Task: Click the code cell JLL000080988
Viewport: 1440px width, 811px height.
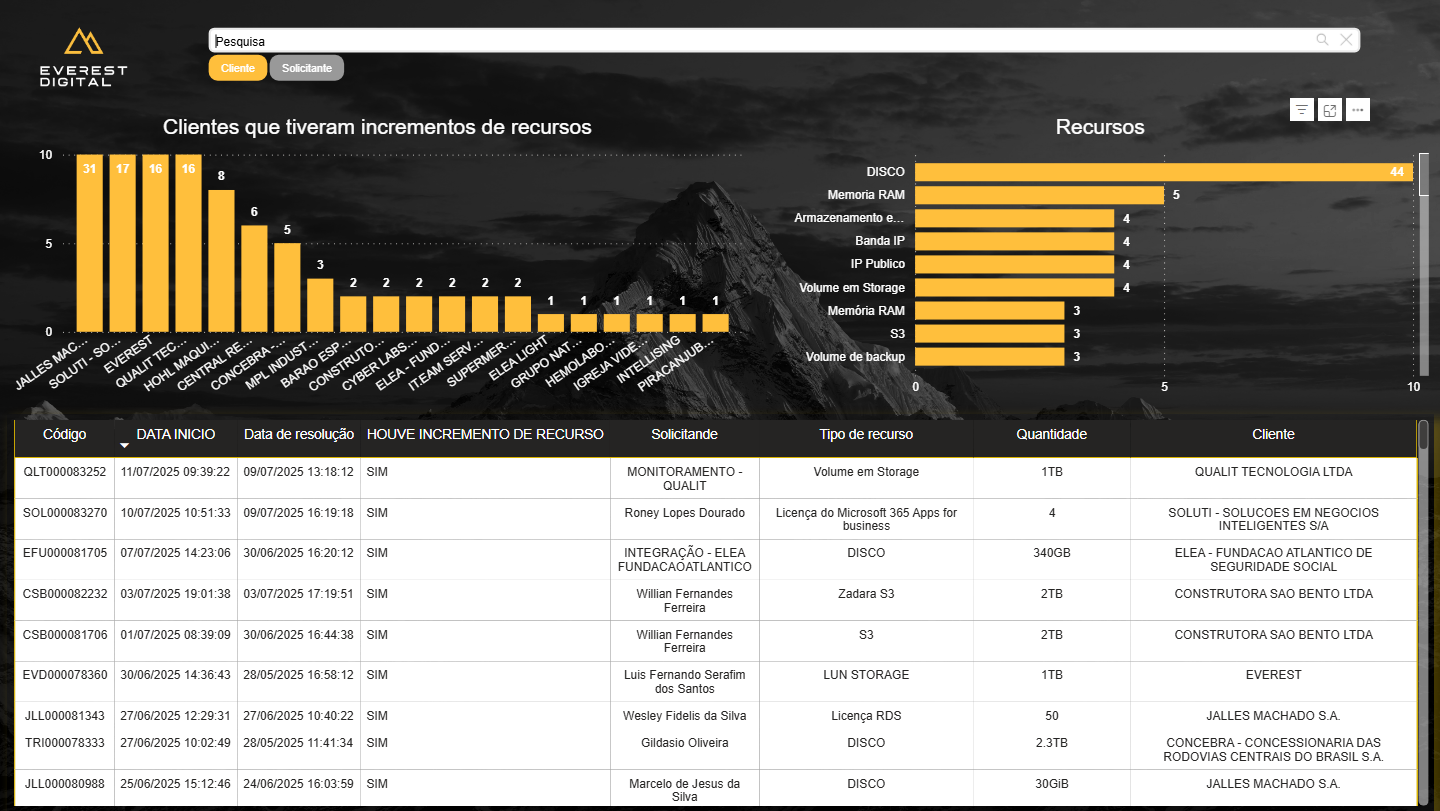Action: pyautogui.click(x=65, y=784)
